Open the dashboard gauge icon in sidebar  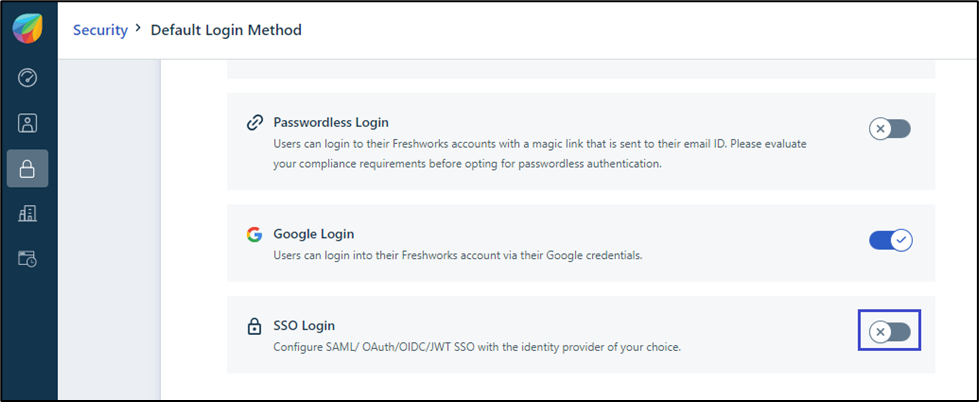point(28,78)
